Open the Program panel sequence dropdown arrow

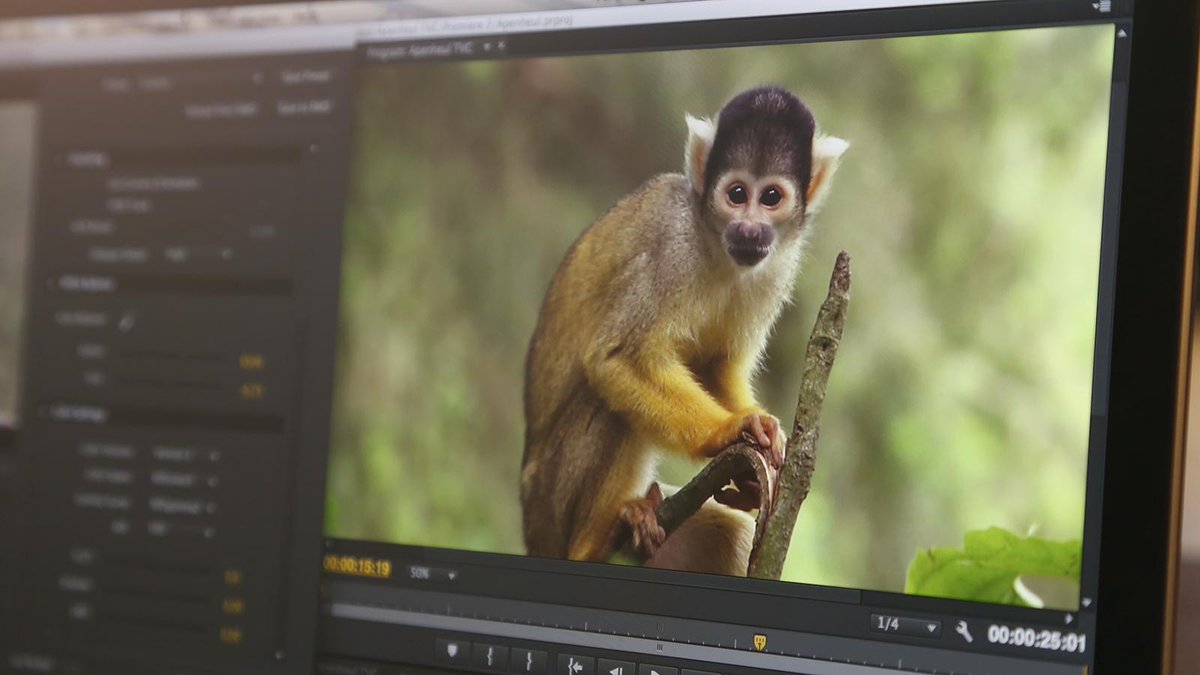[486, 47]
